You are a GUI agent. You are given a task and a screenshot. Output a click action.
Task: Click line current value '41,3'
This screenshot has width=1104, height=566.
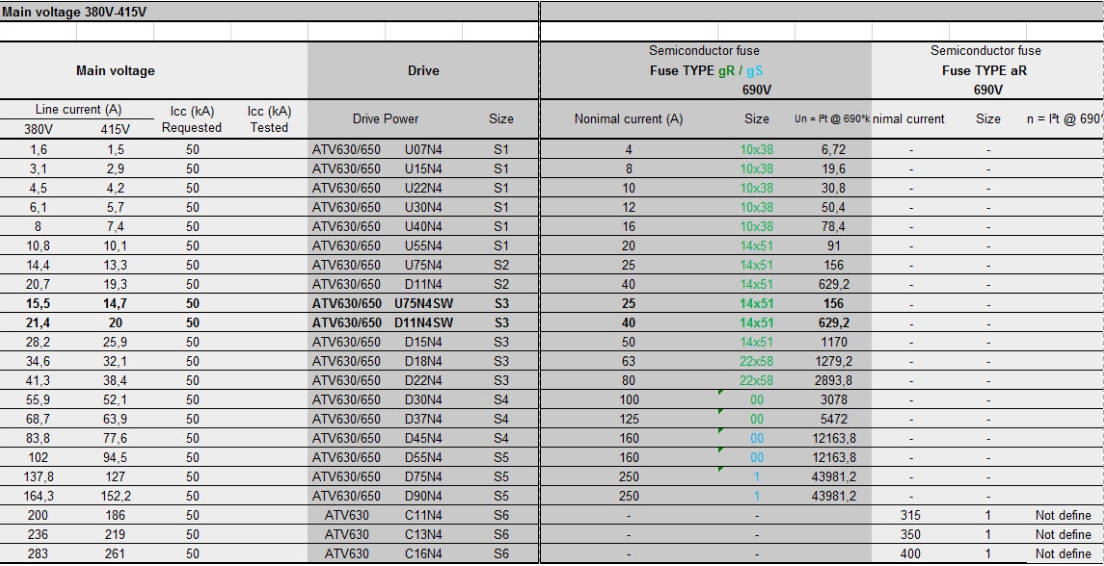click(x=38, y=381)
